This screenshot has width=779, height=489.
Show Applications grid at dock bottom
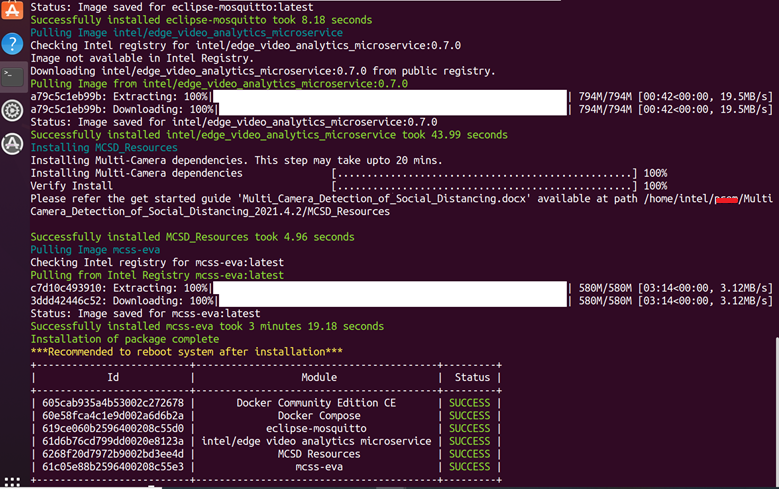coord(12,482)
